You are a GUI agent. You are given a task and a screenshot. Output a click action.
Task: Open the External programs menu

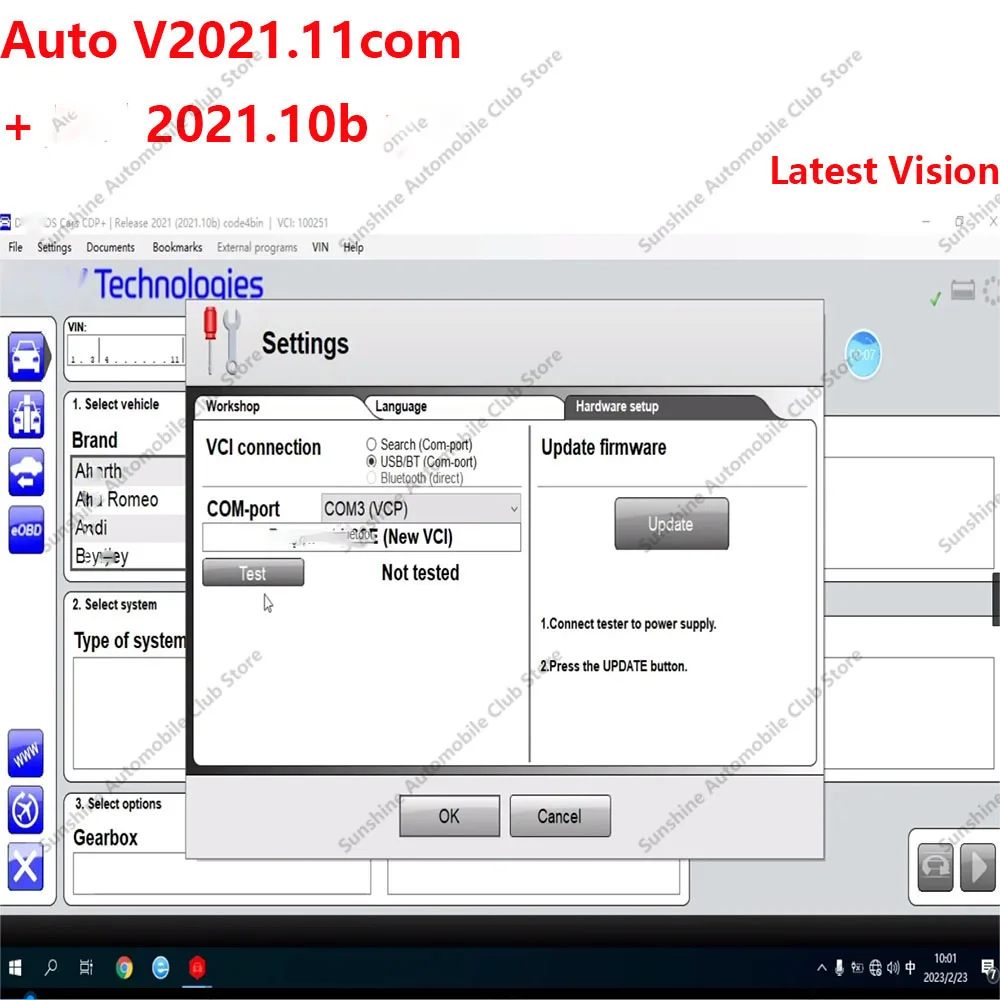point(257,247)
